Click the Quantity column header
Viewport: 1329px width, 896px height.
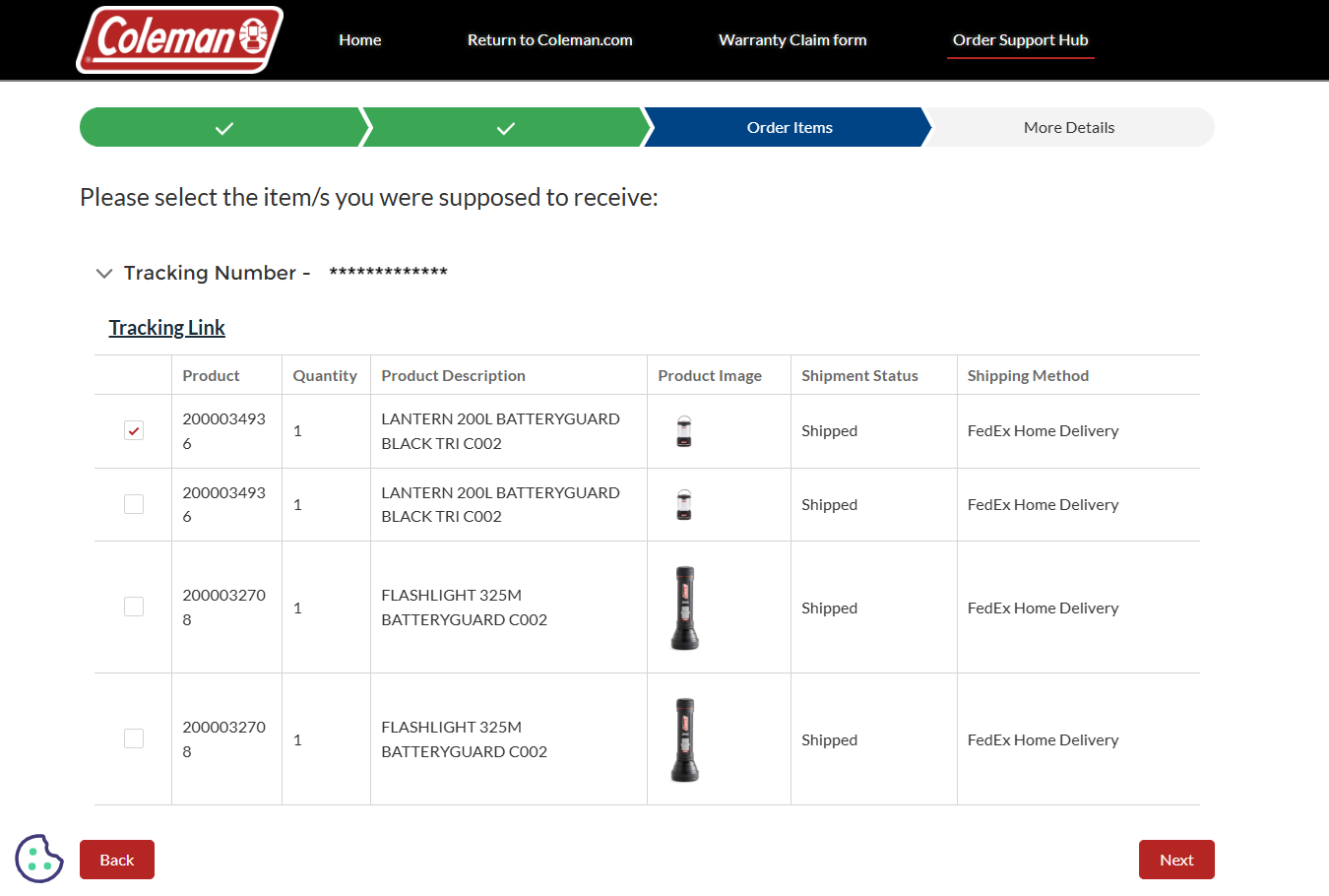325,375
